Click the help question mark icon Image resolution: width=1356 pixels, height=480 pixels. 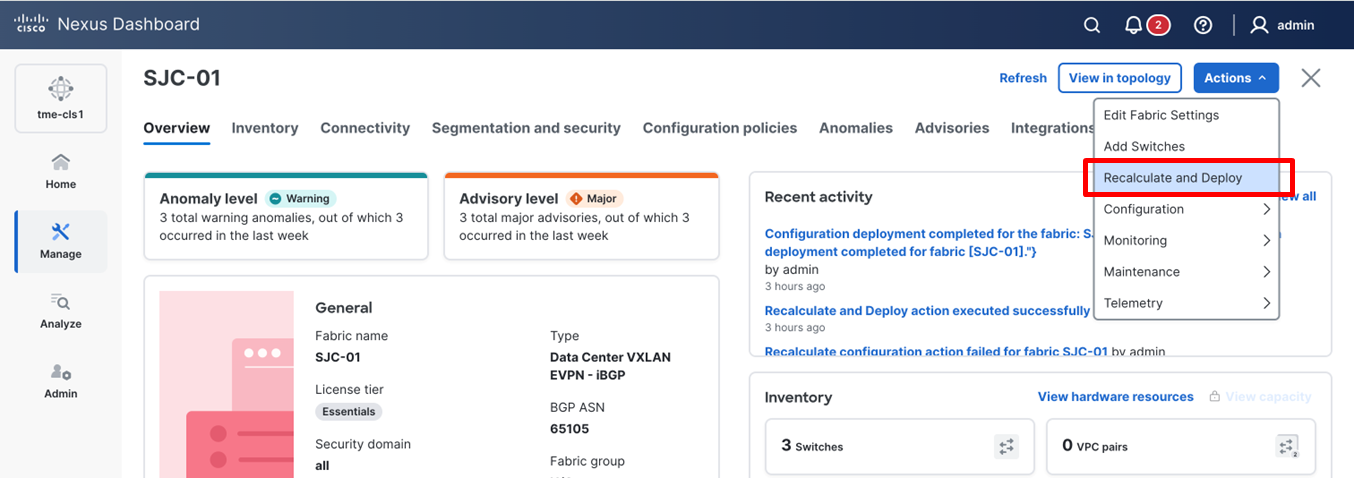tap(1203, 25)
